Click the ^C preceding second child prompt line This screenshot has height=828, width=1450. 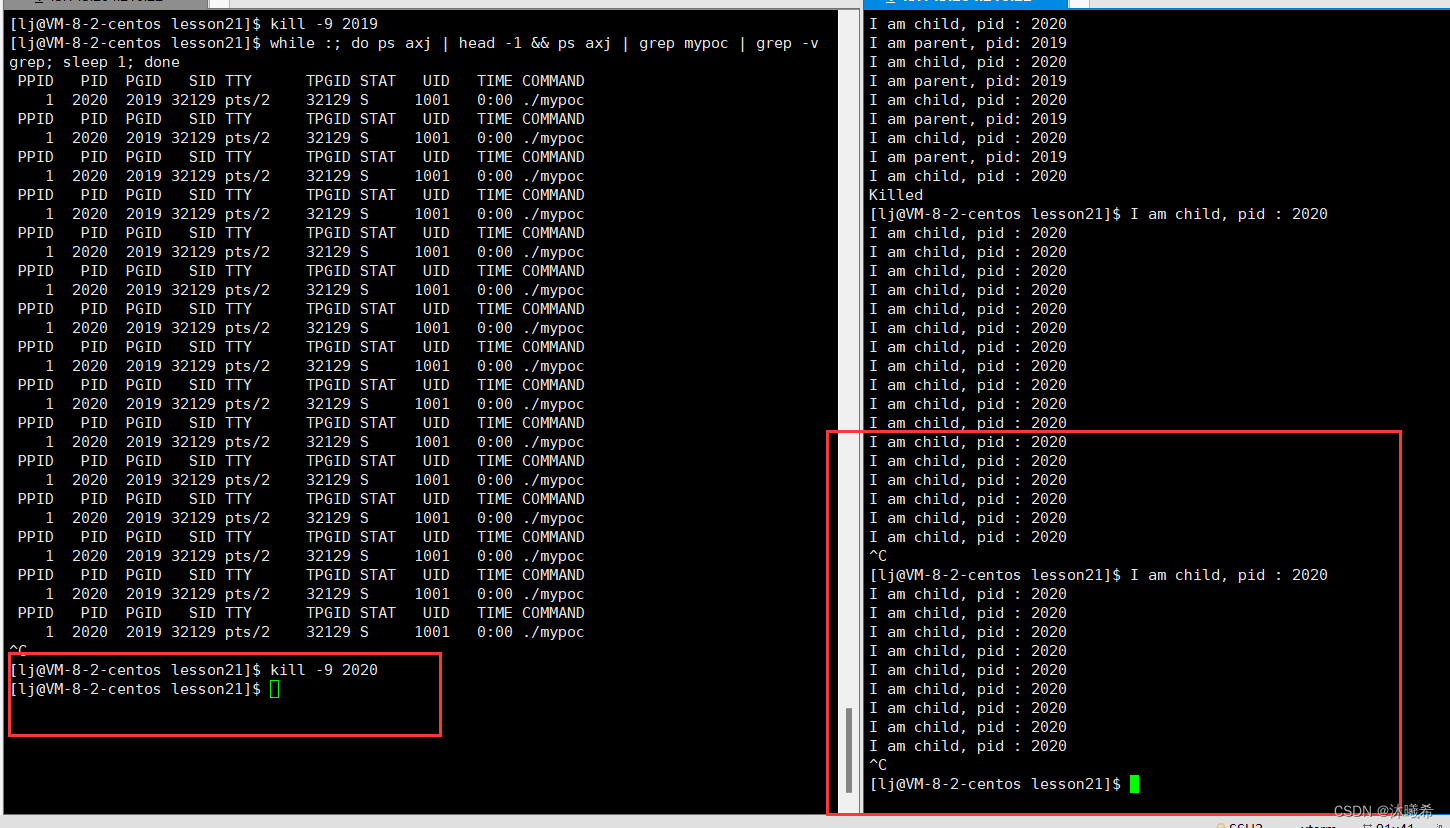[x=878, y=556]
